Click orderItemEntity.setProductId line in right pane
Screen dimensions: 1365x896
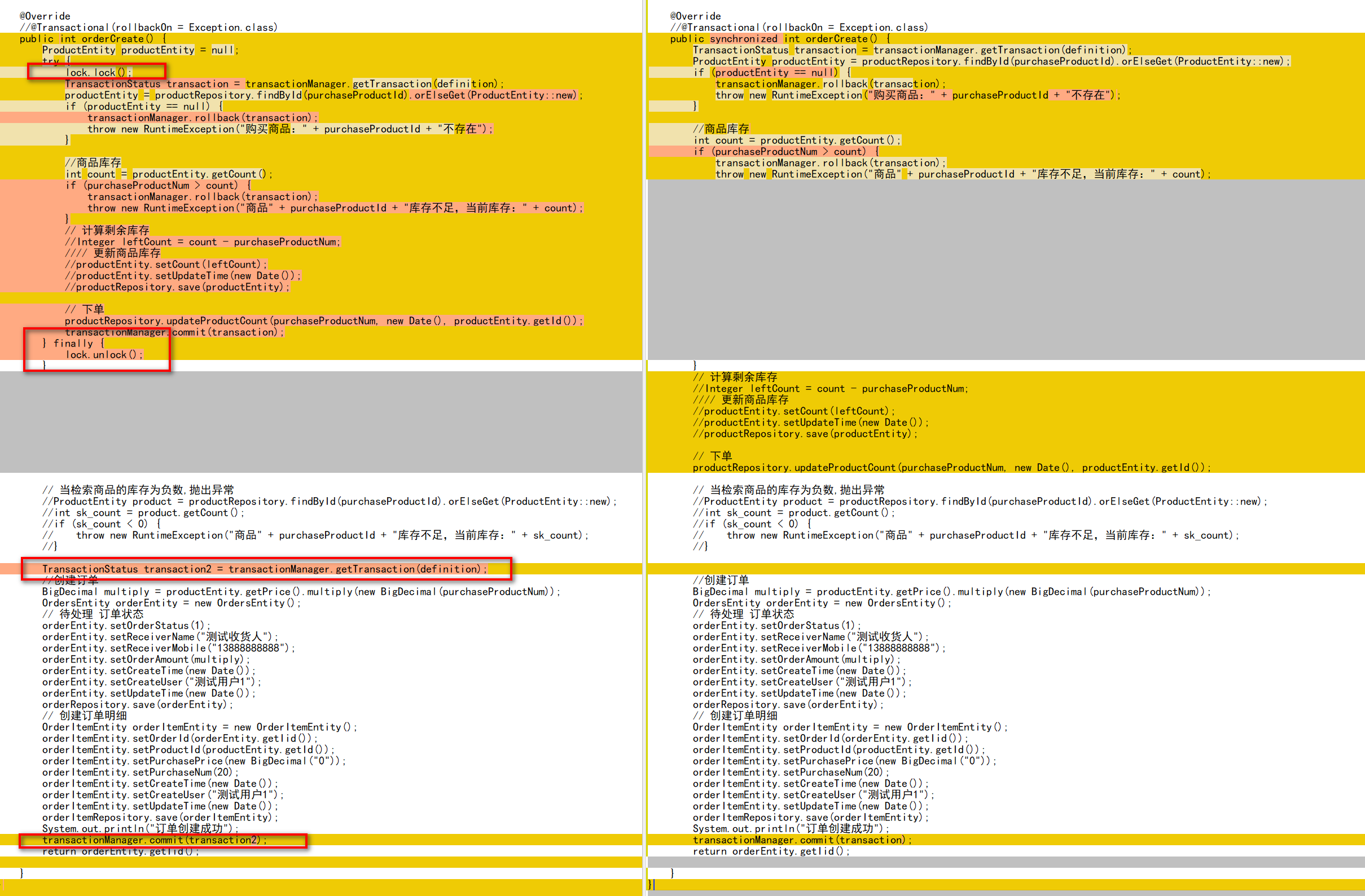(x=839, y=749)
